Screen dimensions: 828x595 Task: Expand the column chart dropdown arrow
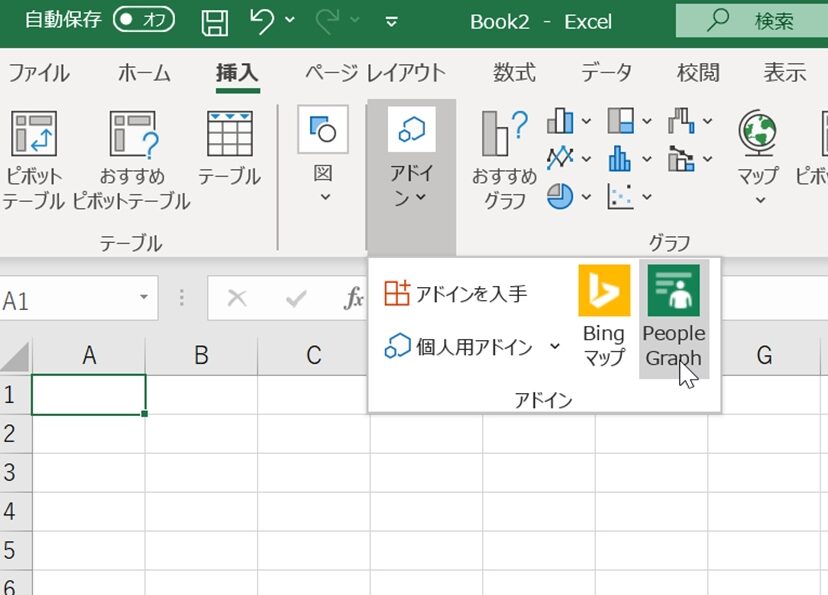tap(586, 121)
